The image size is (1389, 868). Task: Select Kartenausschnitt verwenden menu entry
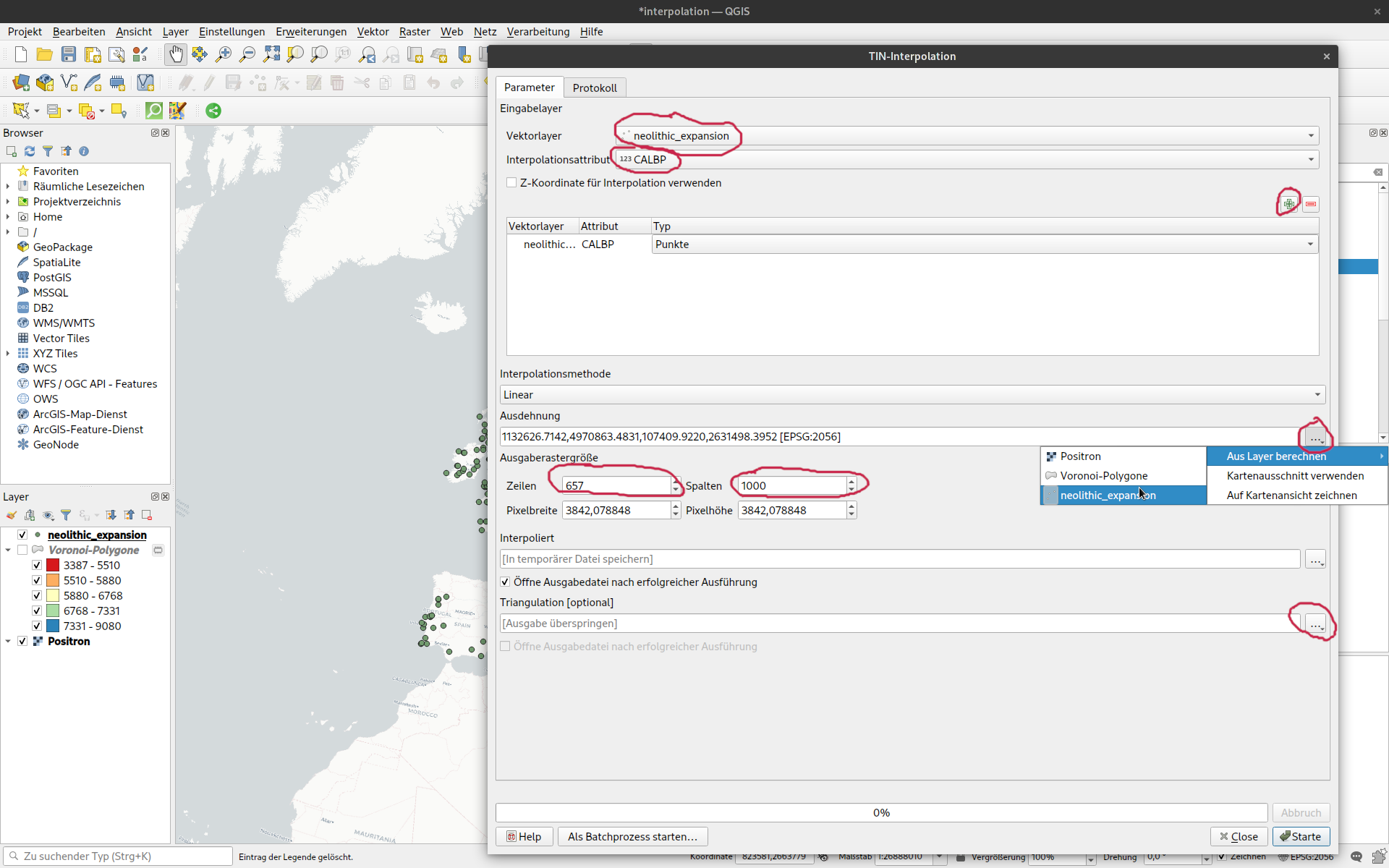(x=1295, y=476)
